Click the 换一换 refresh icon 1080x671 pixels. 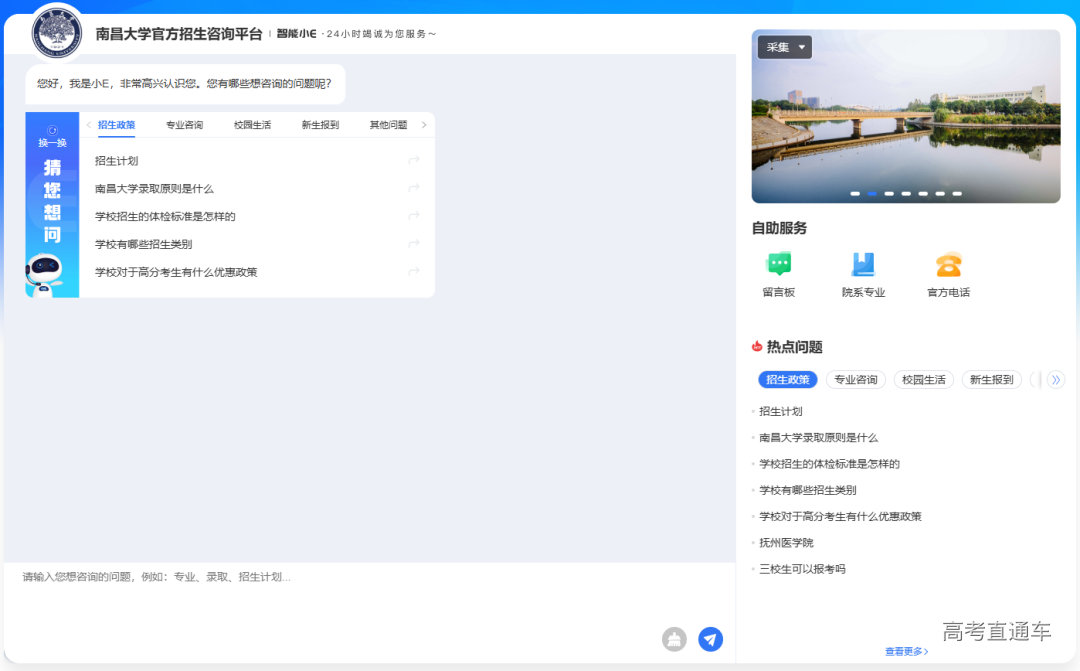pos(52,130)
